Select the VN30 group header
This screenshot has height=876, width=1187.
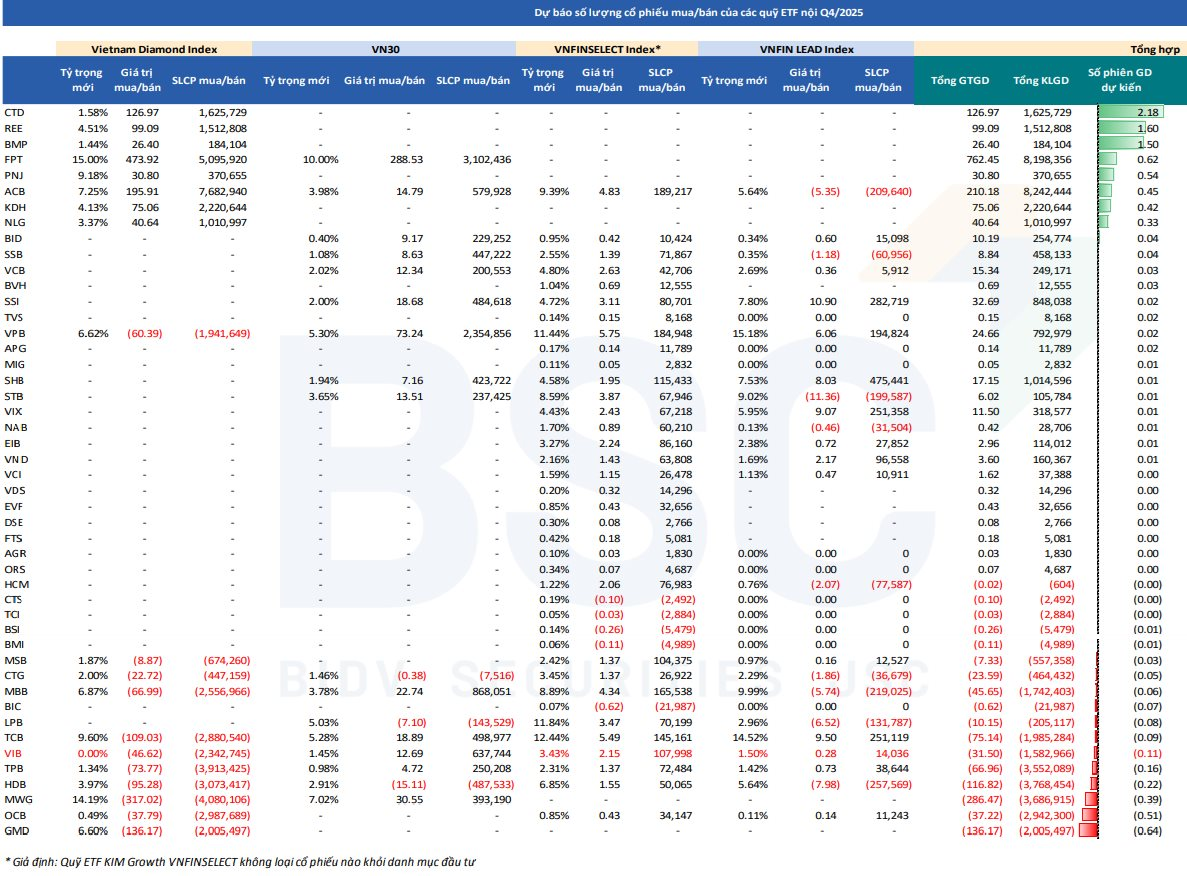385,48
